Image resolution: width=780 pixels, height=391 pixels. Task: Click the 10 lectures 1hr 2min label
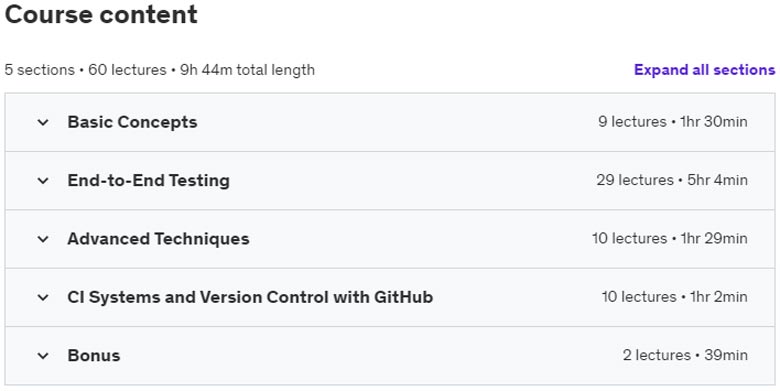(675, 297)
